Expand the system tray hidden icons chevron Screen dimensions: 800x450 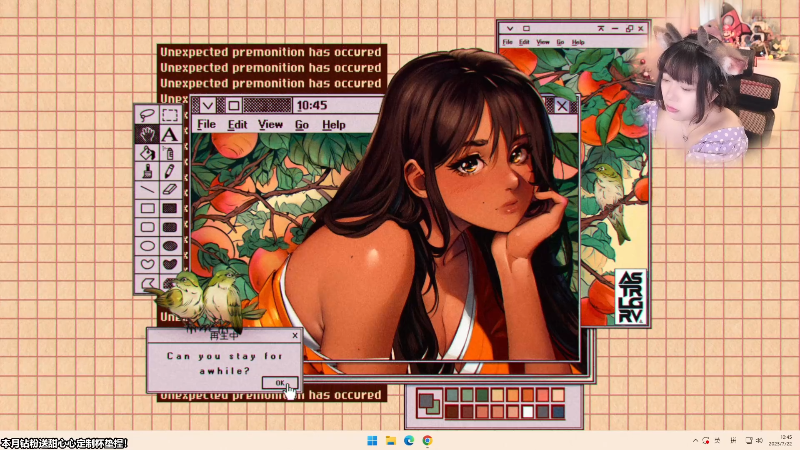tap(695, 440)
